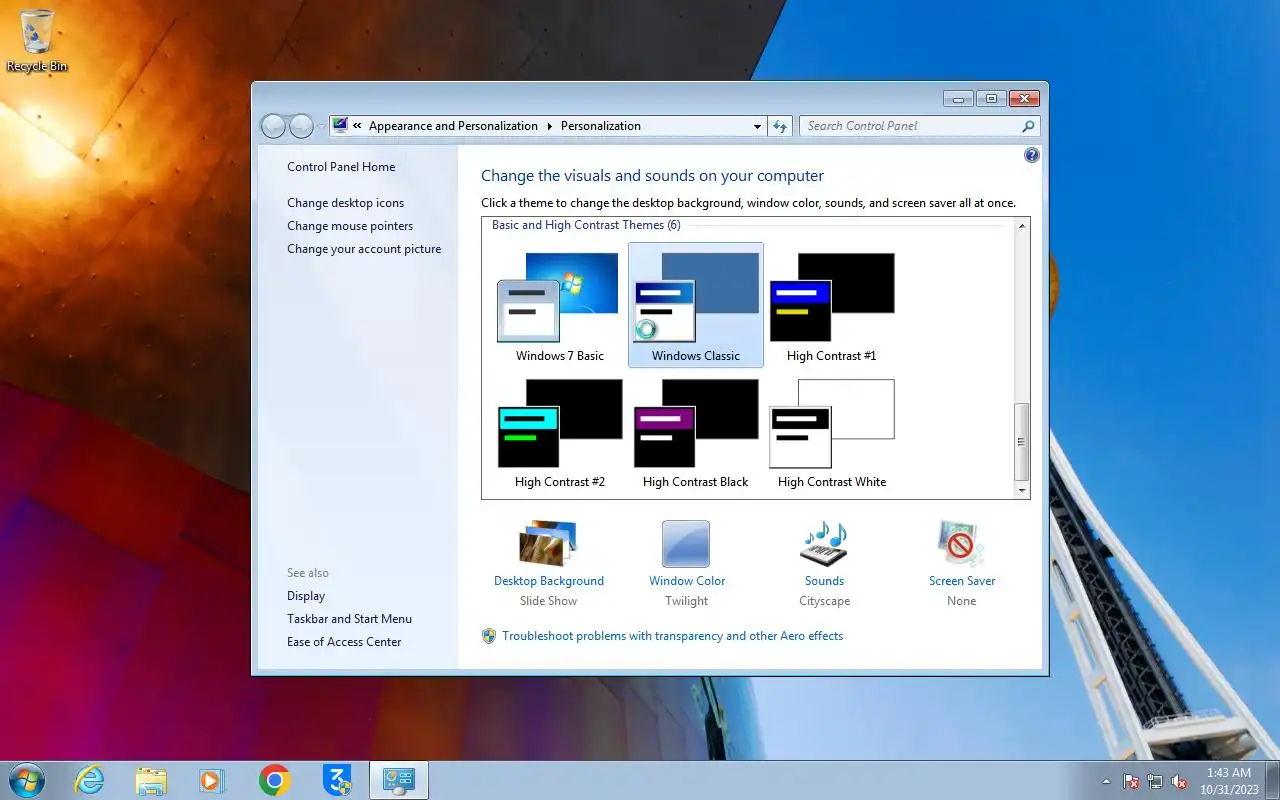The image size is (1280, 800).
Task: Click the refresh button beside address bar
Action: pos(780,126)
